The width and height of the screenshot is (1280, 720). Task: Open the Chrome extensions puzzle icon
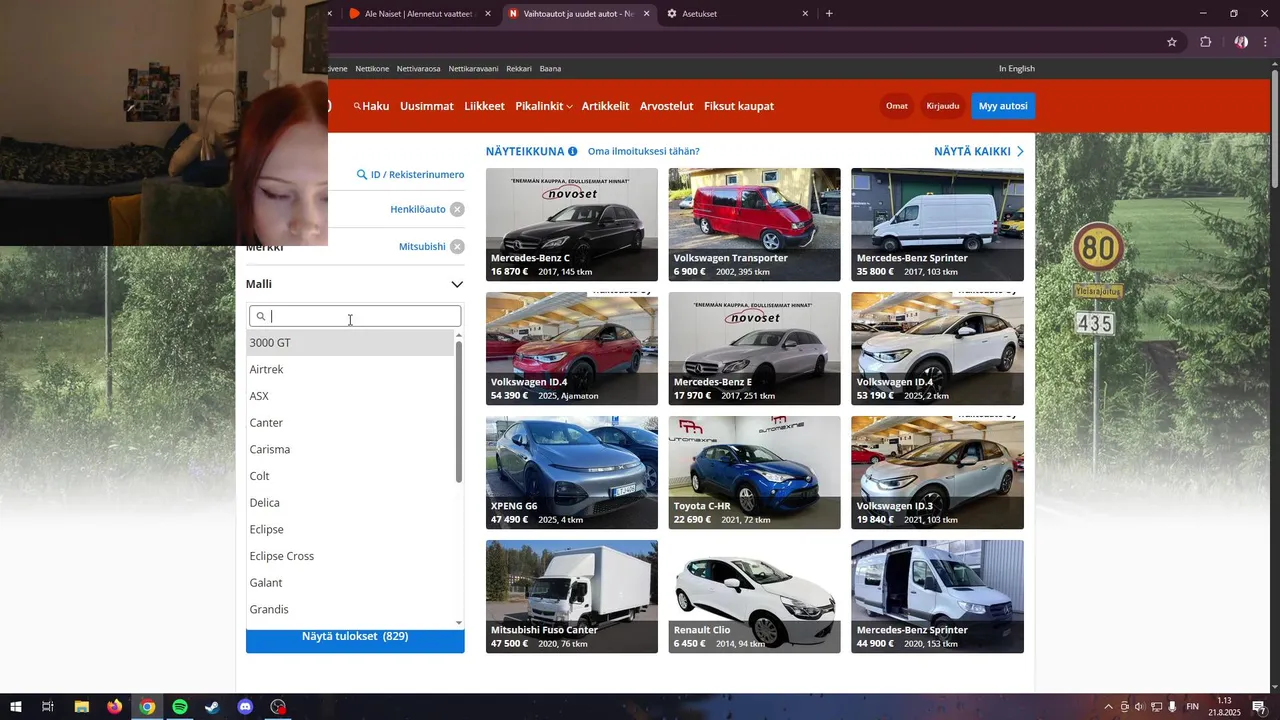click(x=1205, y=42)
